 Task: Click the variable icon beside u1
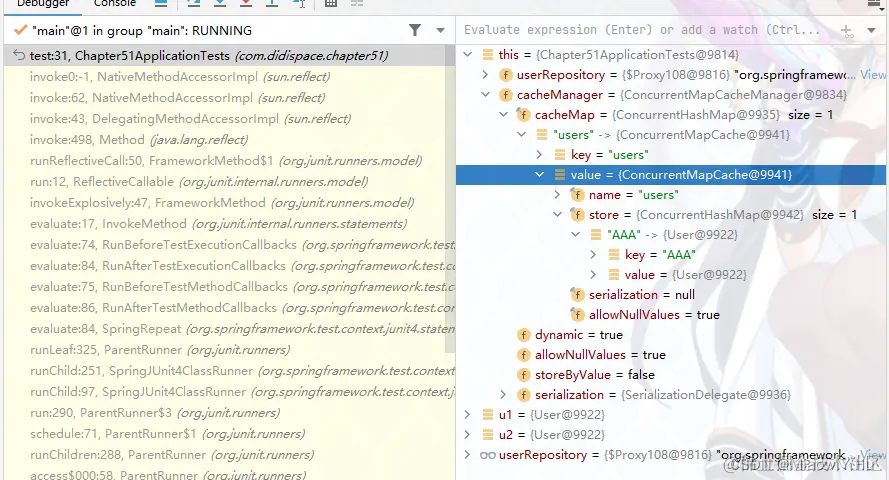click(x=488, y=415)
